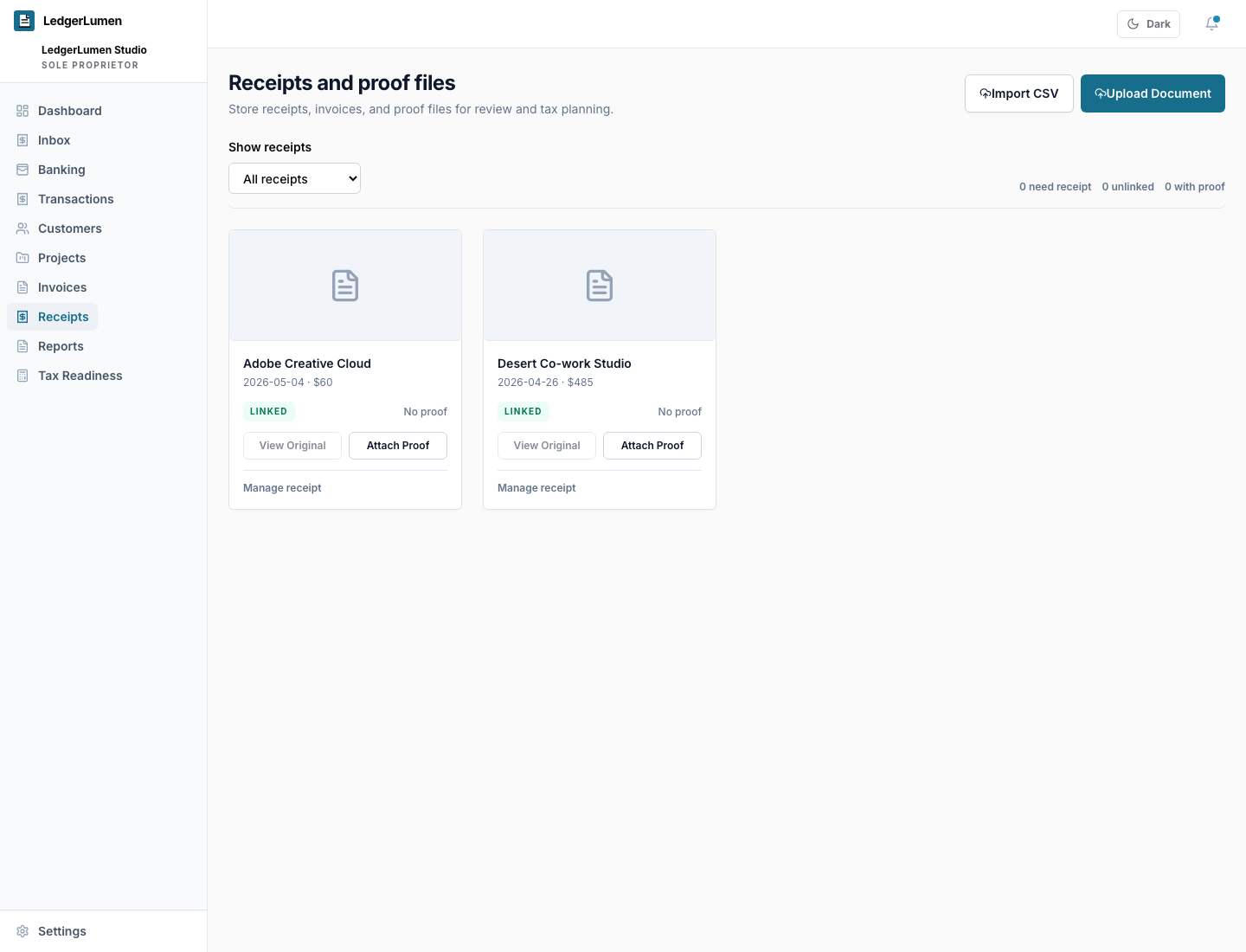Image resolution: width=1246 pixels, height=952 pixels.
Task: Click the Settings gear icon
Action: click(x=22, y=931)
